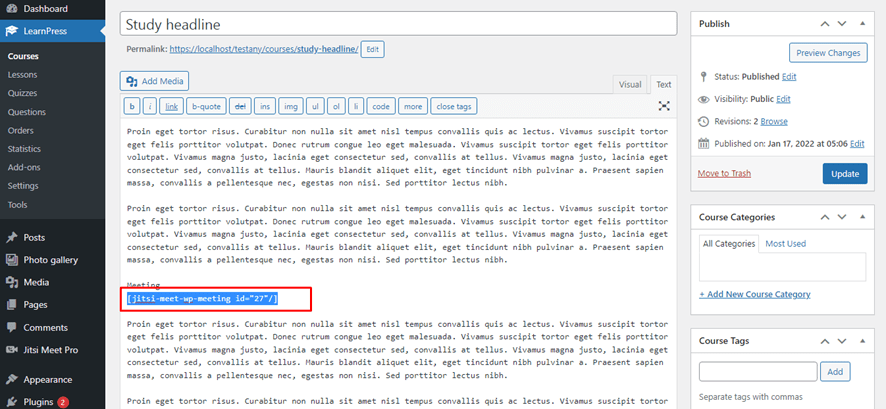
Task: Move Course Categories panel up
Action: [825, 217]
